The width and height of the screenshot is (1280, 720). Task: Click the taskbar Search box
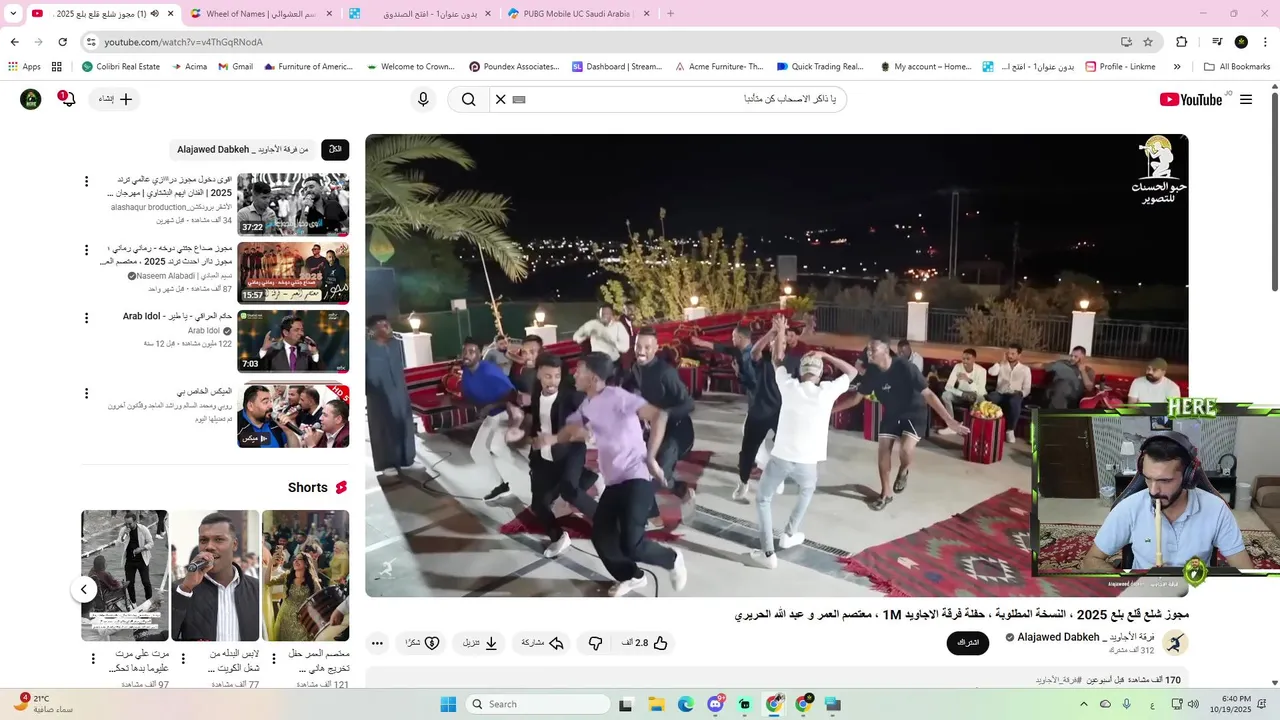click(x=539, y=704)
